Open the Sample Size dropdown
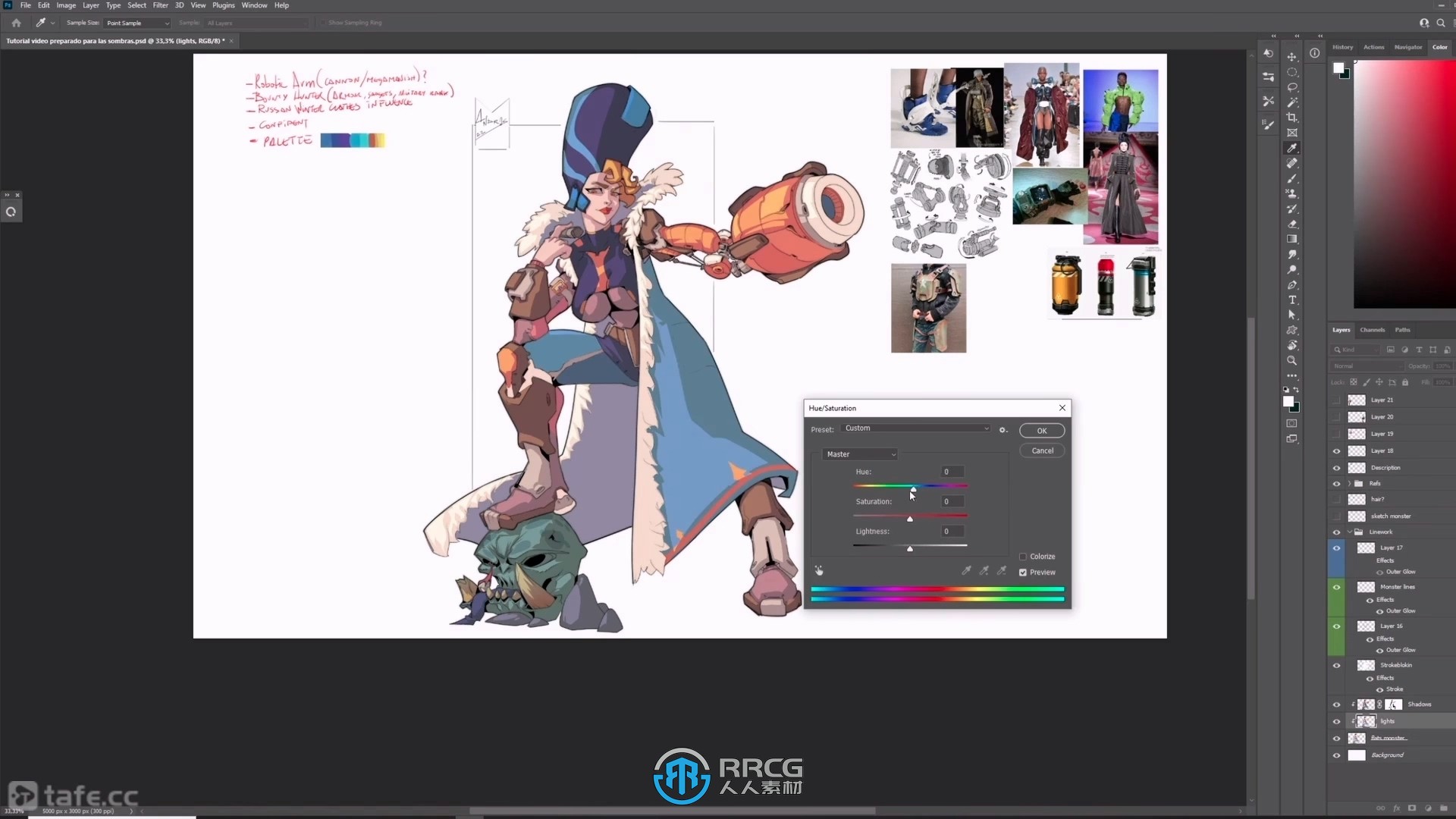 pos(137,23)
